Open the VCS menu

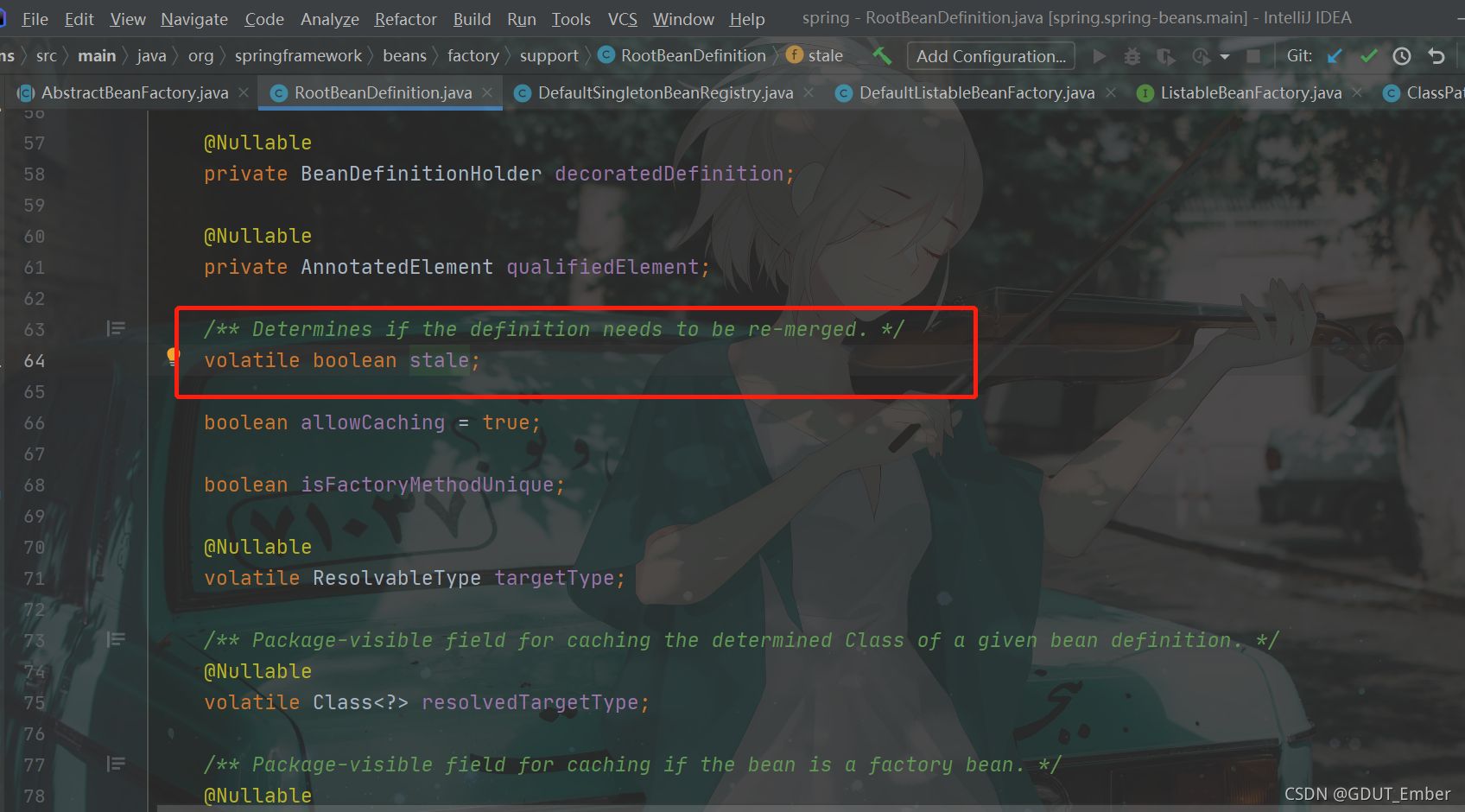tap(622, 19)
